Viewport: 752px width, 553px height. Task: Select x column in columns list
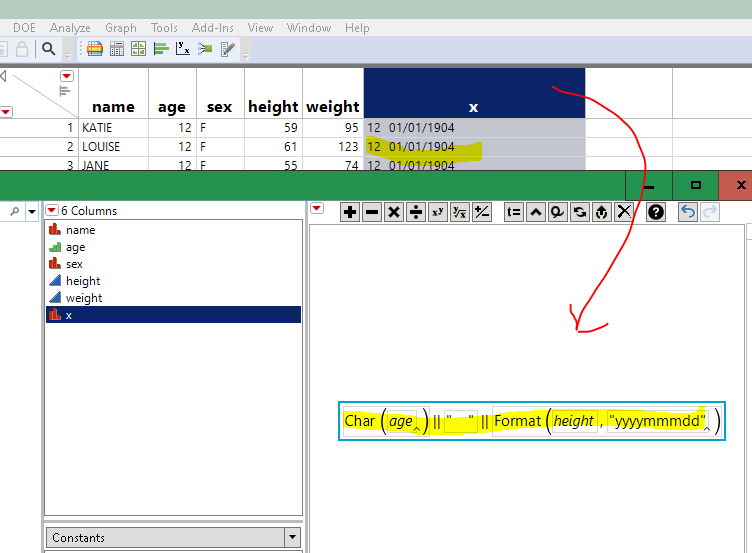(x=173, y=315)
